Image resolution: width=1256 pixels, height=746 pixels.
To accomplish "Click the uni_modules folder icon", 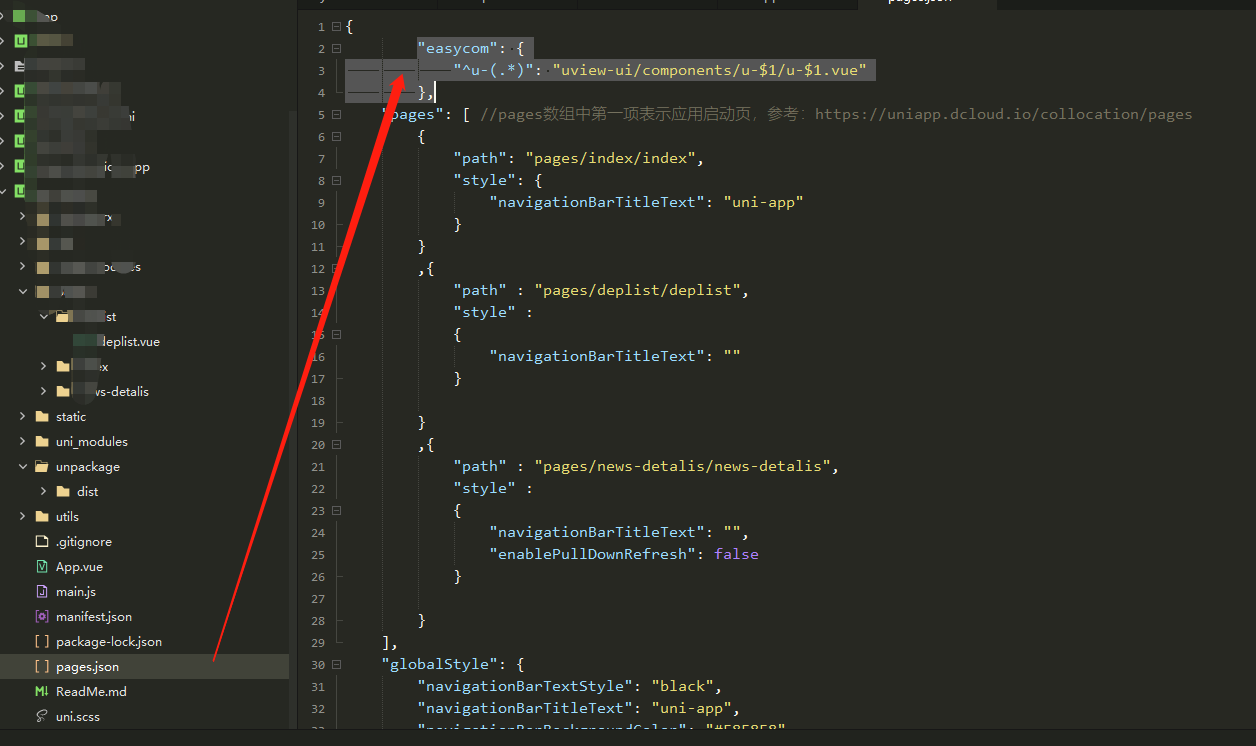I will (42, 442).
